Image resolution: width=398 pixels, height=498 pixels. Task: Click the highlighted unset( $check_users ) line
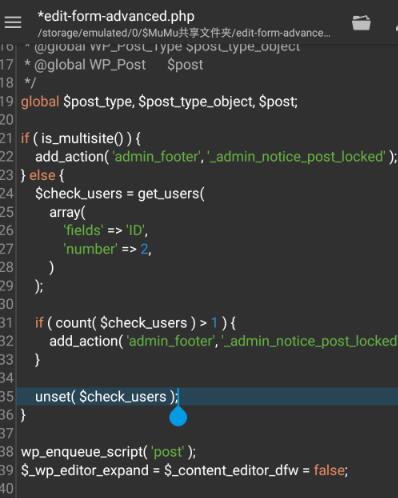[207, 397]
